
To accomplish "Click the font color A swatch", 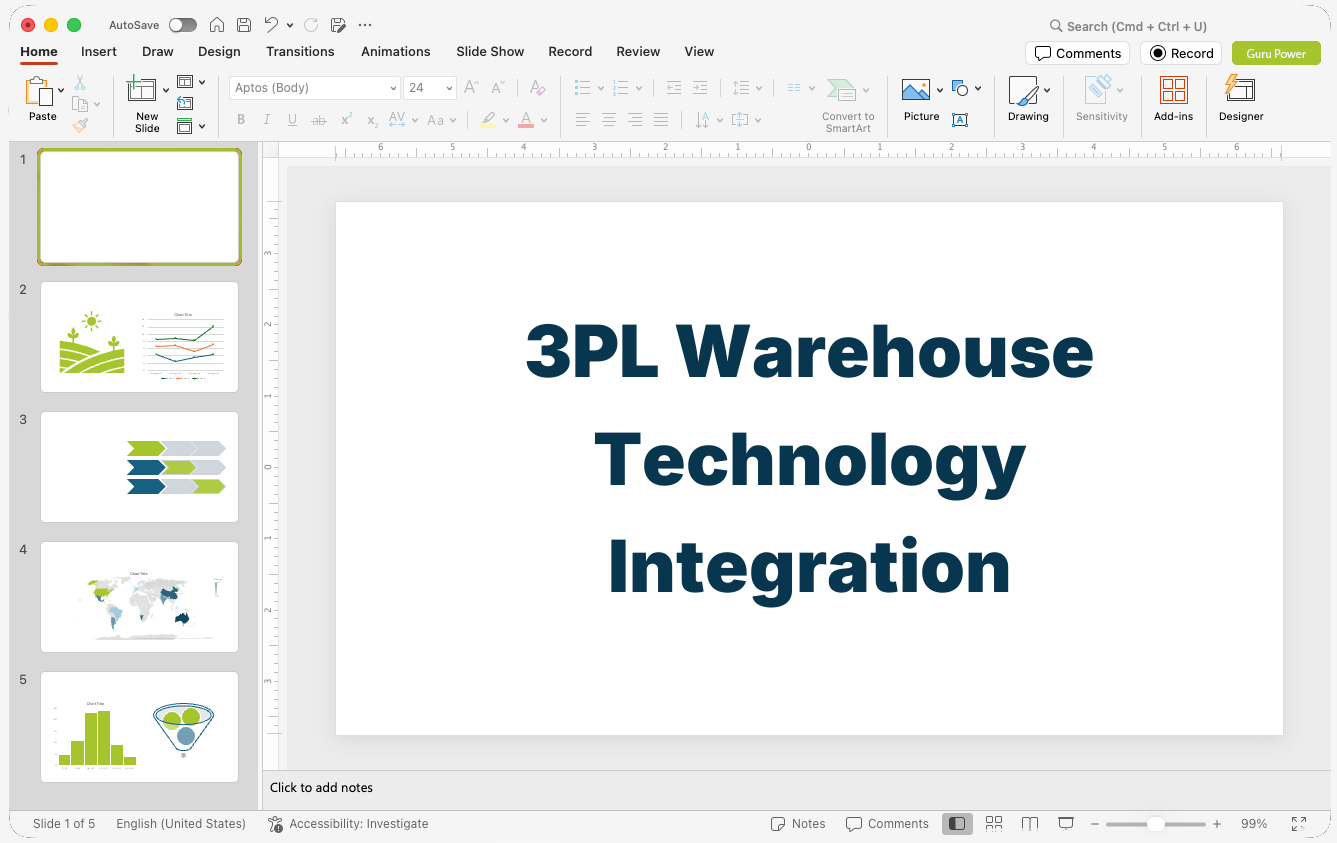I will tap(526, 120).
